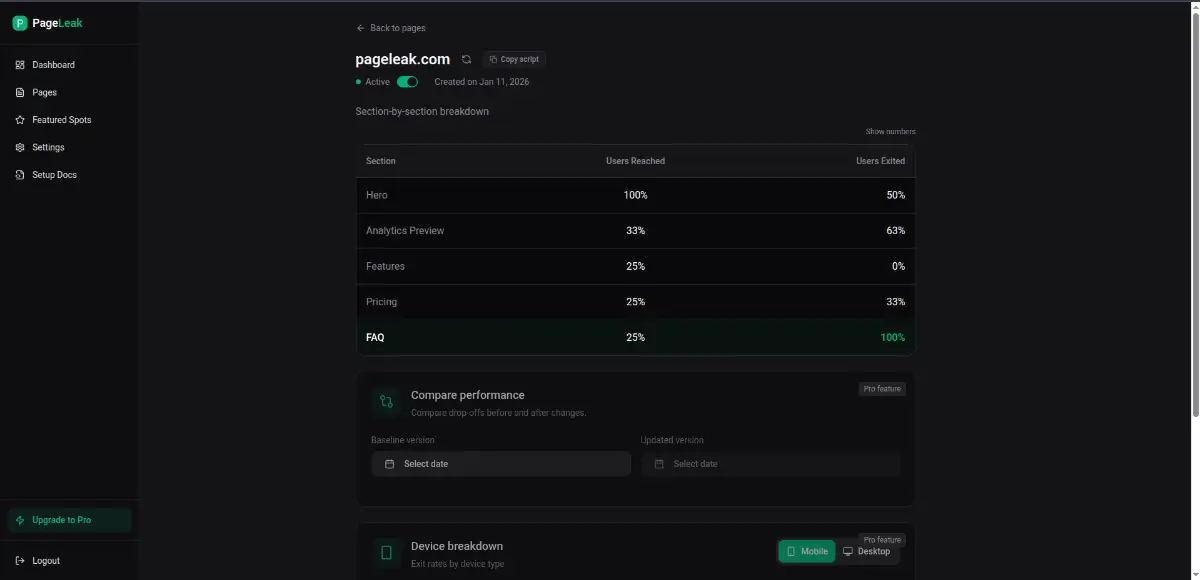Open the Baseline version date picker

tap(501, 464)
